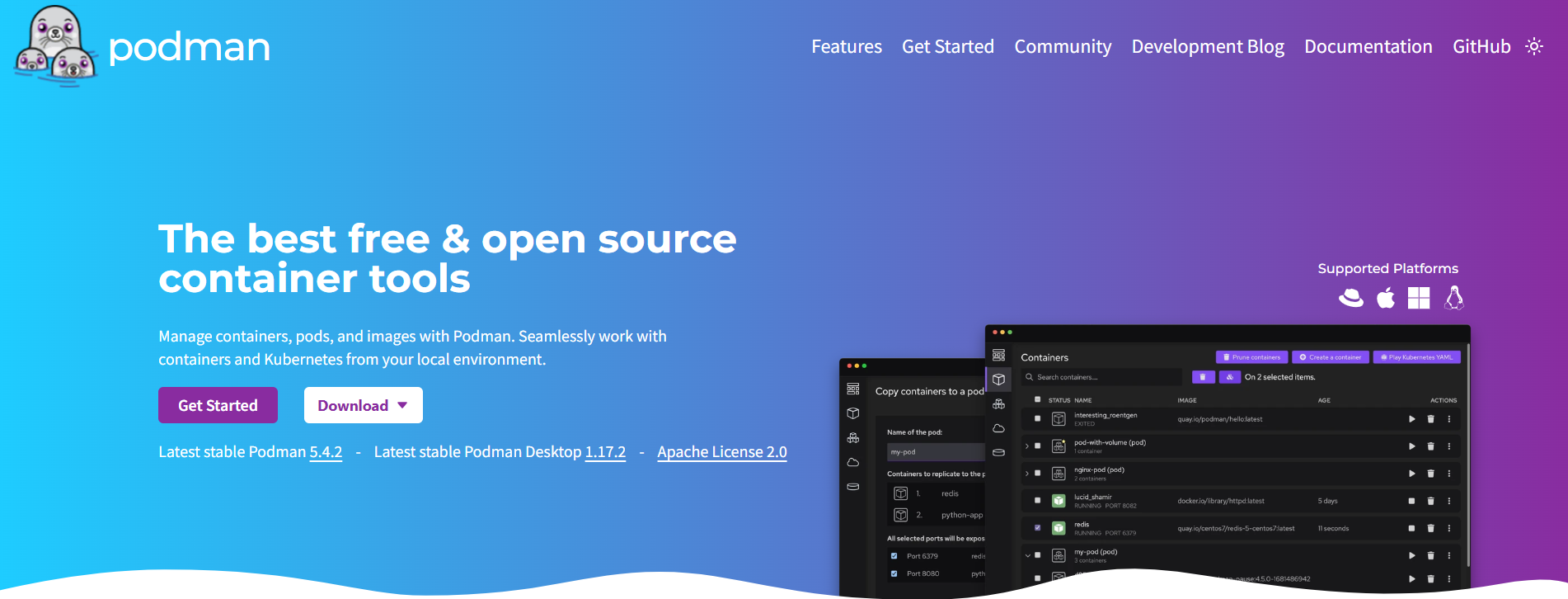Open the Apache License 2.0 link
This screenshot has height=599, width=1568.
721,452
